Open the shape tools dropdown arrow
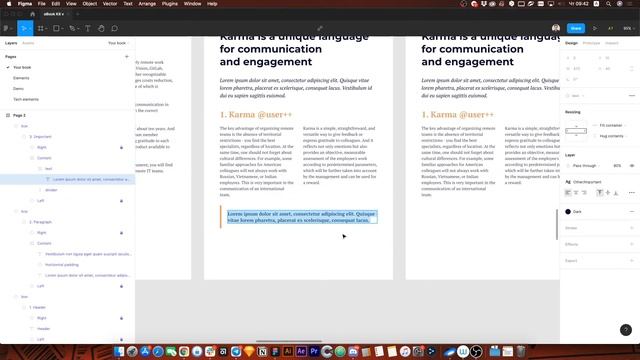 [62, 29]
